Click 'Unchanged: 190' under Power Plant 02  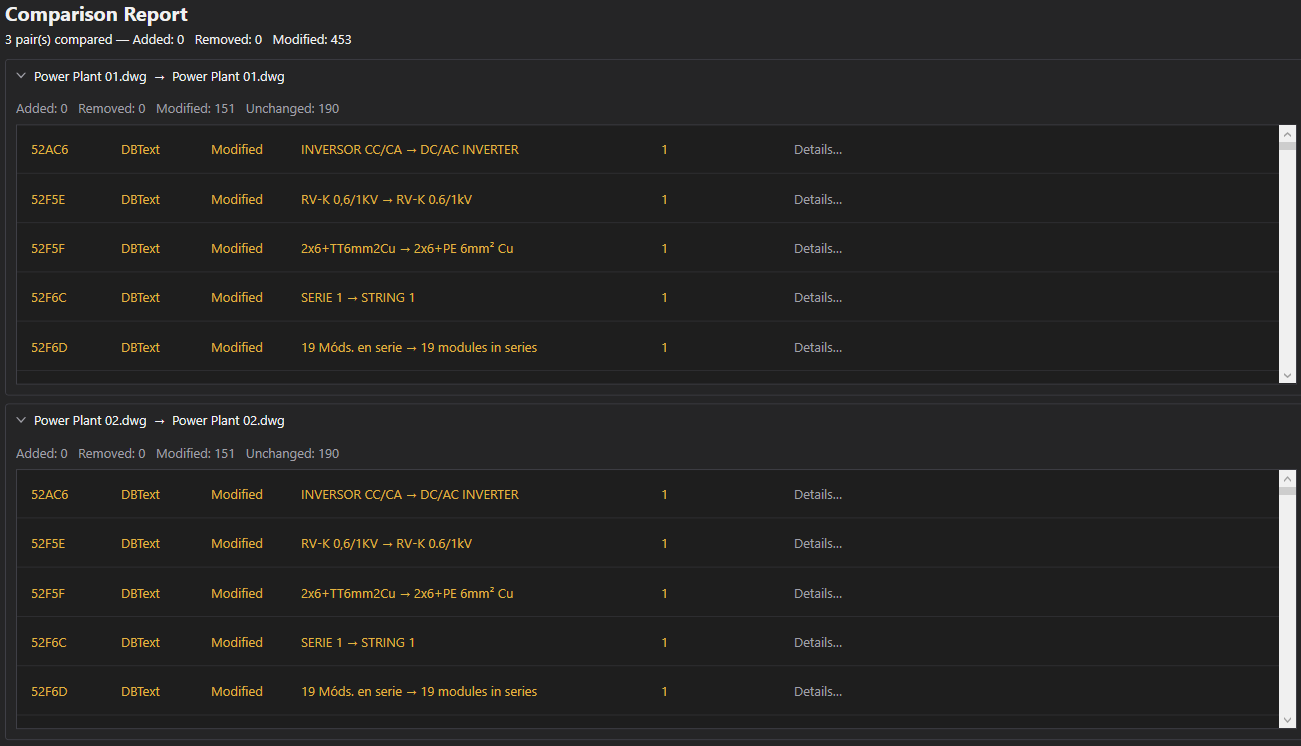[x=292, y=453]
